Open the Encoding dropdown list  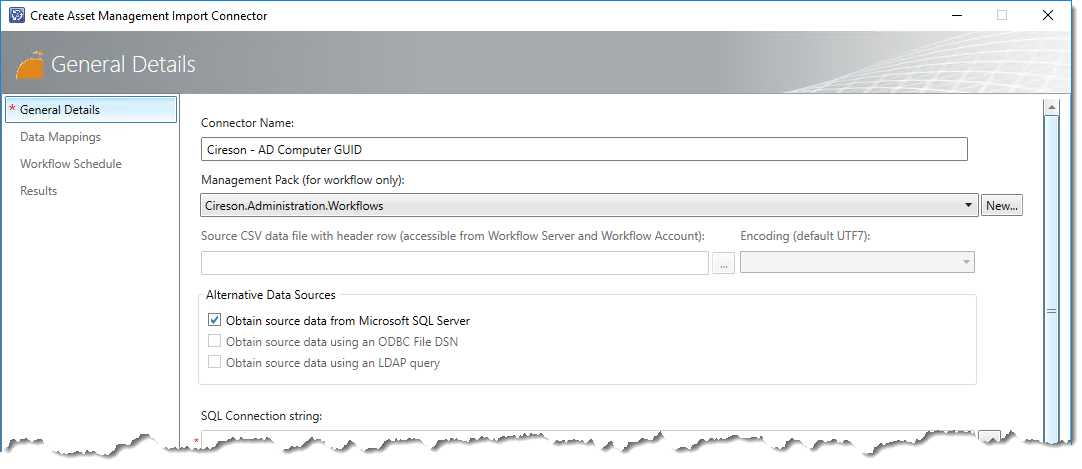(966, 262)
